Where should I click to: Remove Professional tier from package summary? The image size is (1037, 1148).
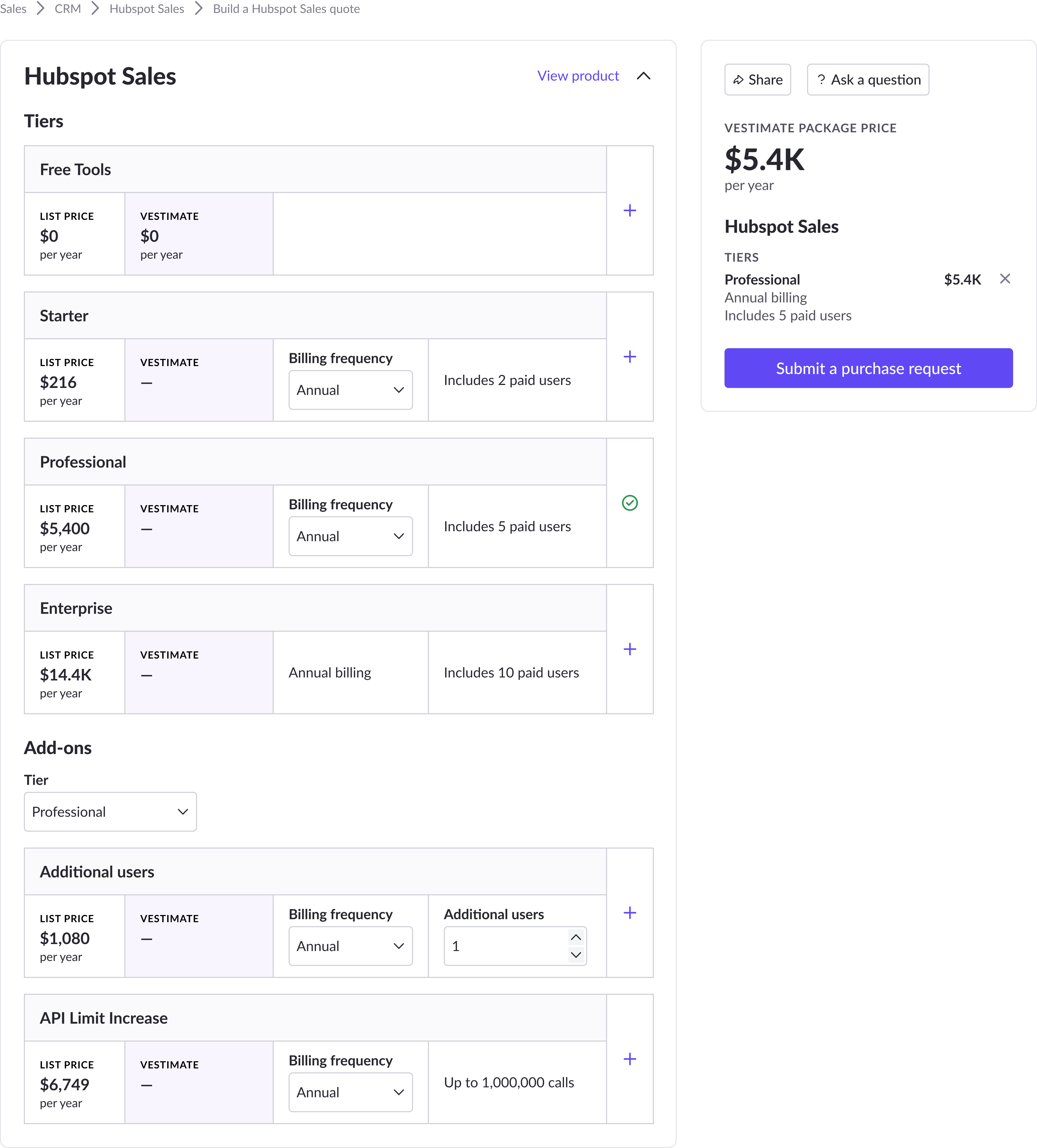point(1005,279)
